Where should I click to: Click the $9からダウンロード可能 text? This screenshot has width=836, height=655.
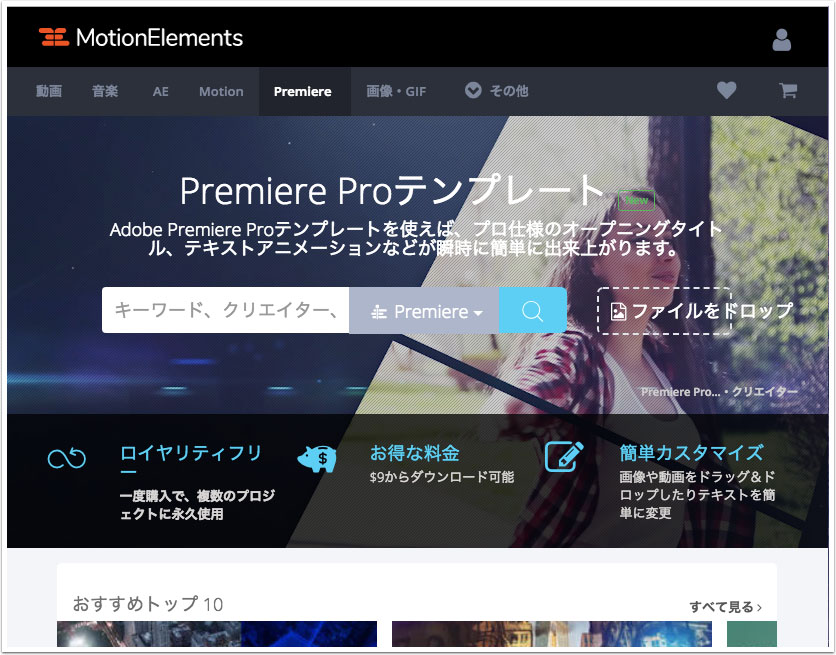click(x=442, y=477)
